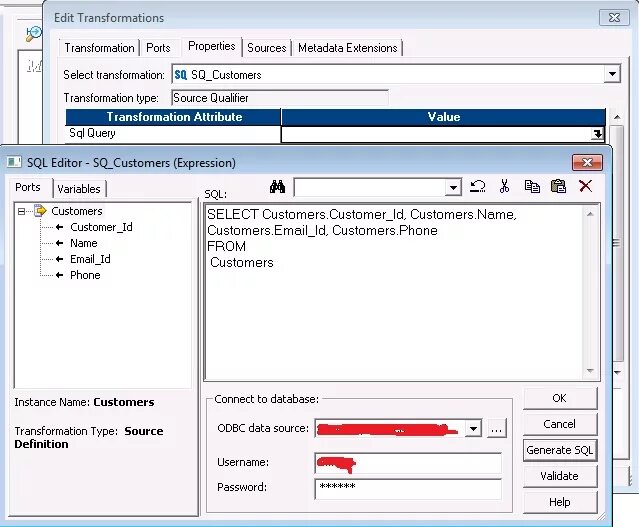
Task: Click the red X Delete icon
Action: click(x=585, y=186)
